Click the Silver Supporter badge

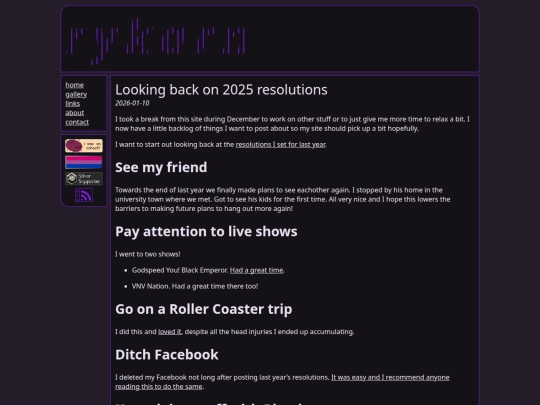click(84, 179)
